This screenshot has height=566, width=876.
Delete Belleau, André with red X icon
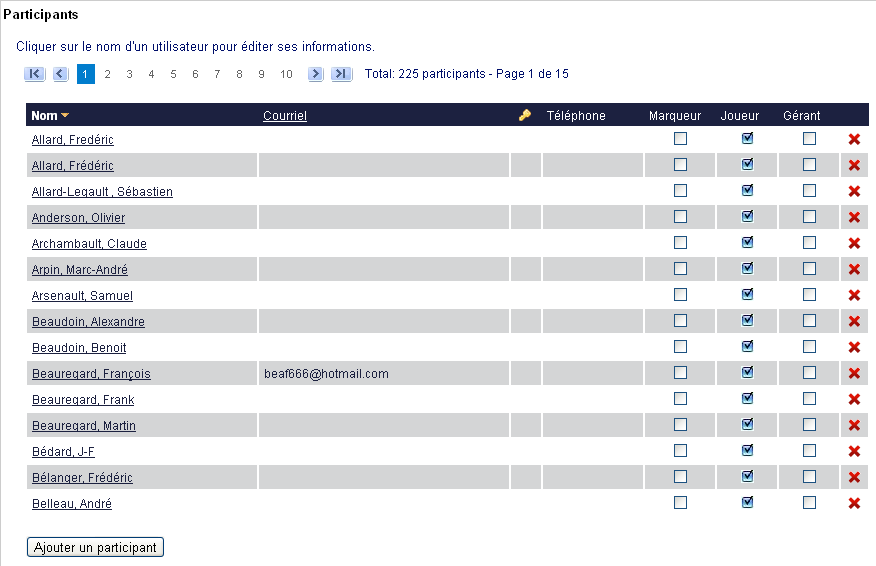click(x=854, y=503)
